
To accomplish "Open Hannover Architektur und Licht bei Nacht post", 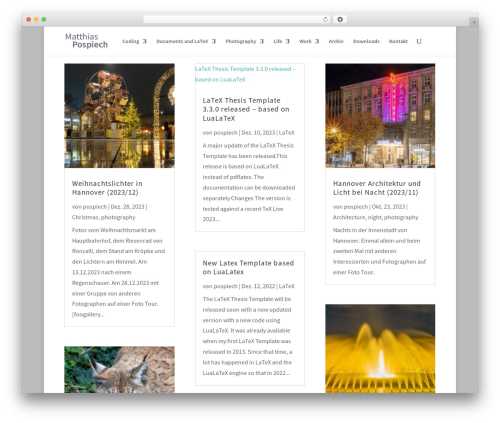I will pyautogui.click(x=377, y=188).
